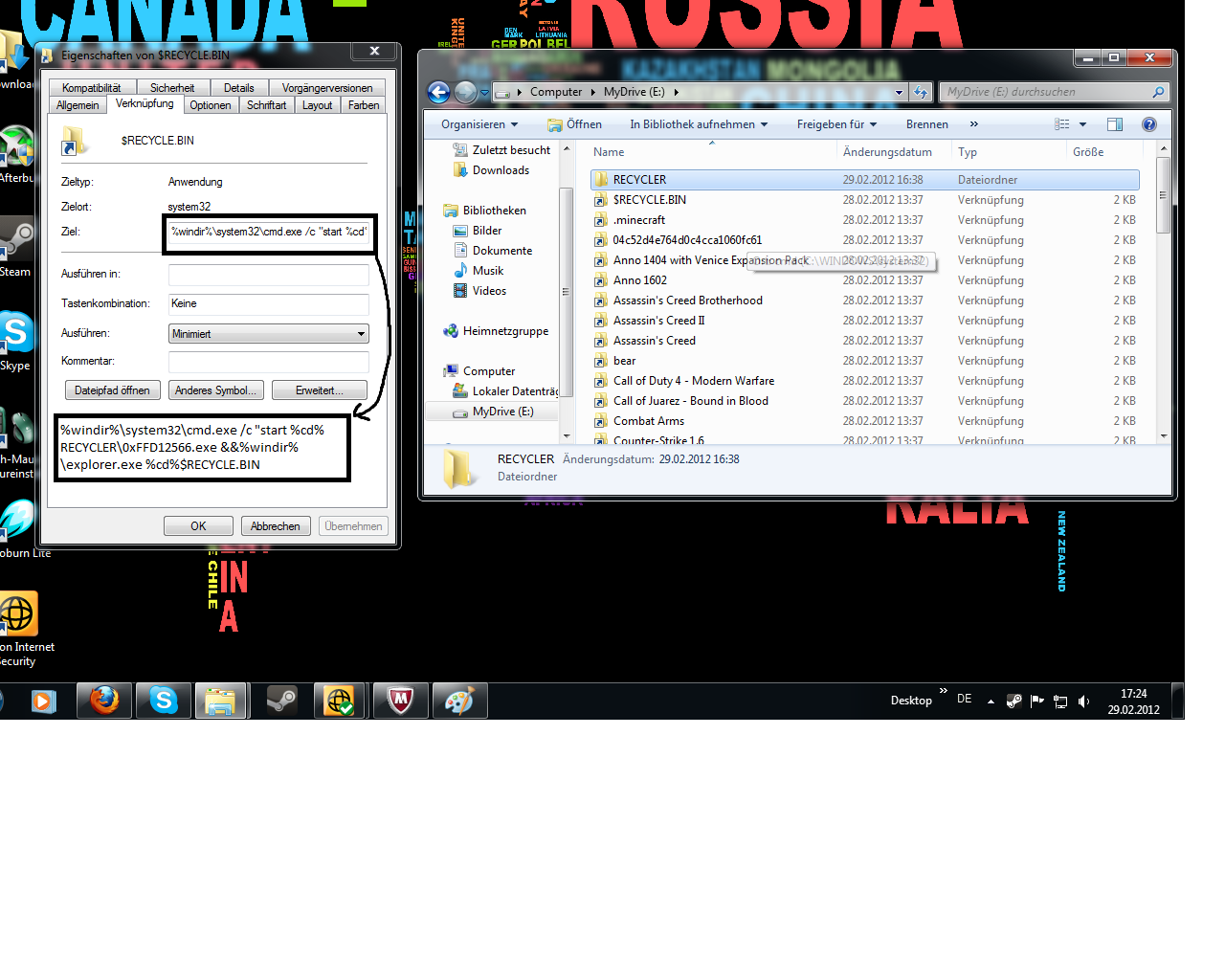The width and height of the screenshot is (1225, 980).
Task: Click the change view icon in Explorer
Action: click(1062, 124)
